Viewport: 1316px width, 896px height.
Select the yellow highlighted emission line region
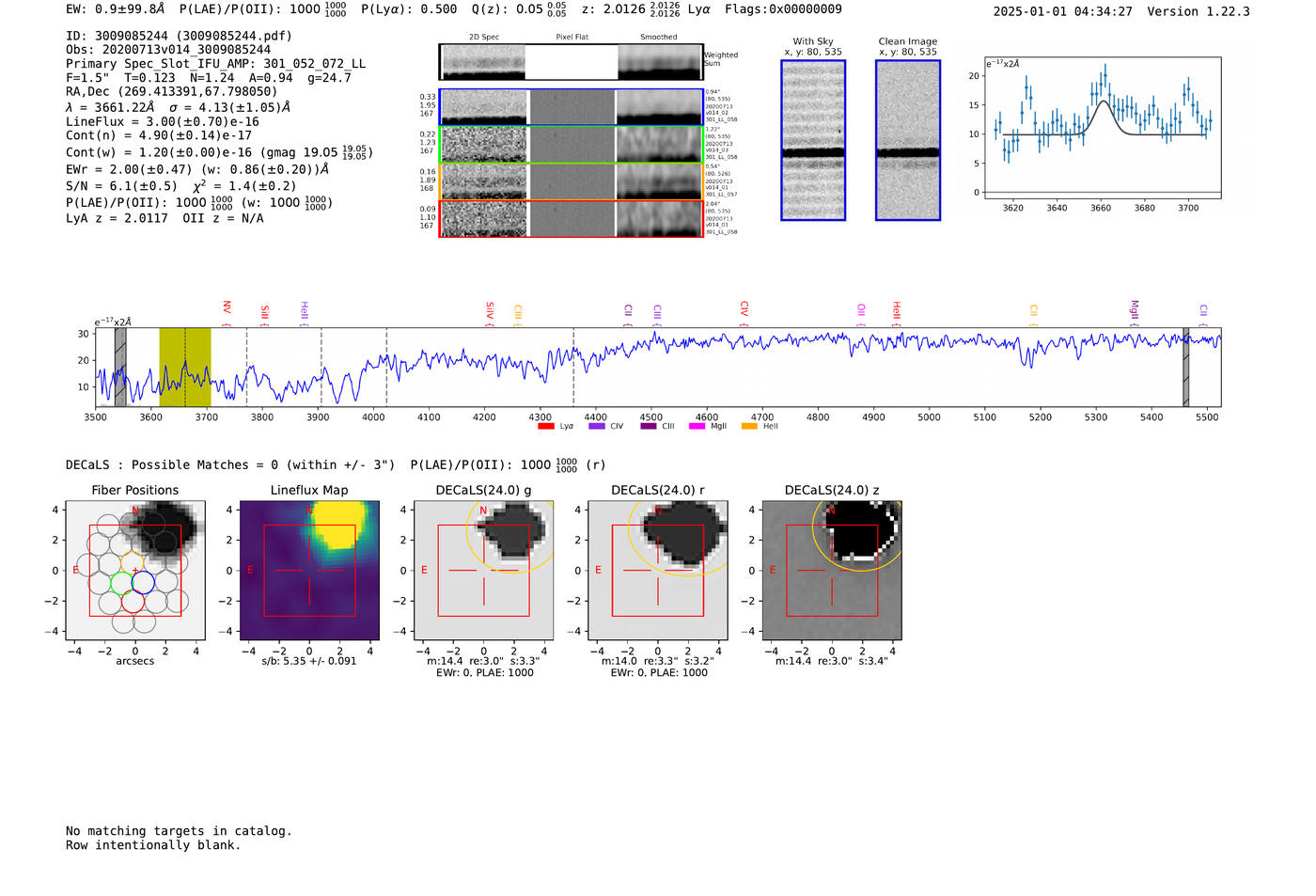[x=185, y=367]
